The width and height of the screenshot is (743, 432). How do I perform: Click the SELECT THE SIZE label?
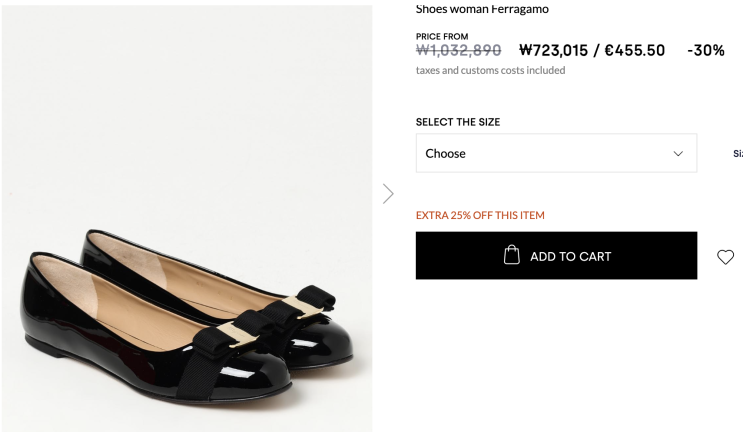(458, 122)
